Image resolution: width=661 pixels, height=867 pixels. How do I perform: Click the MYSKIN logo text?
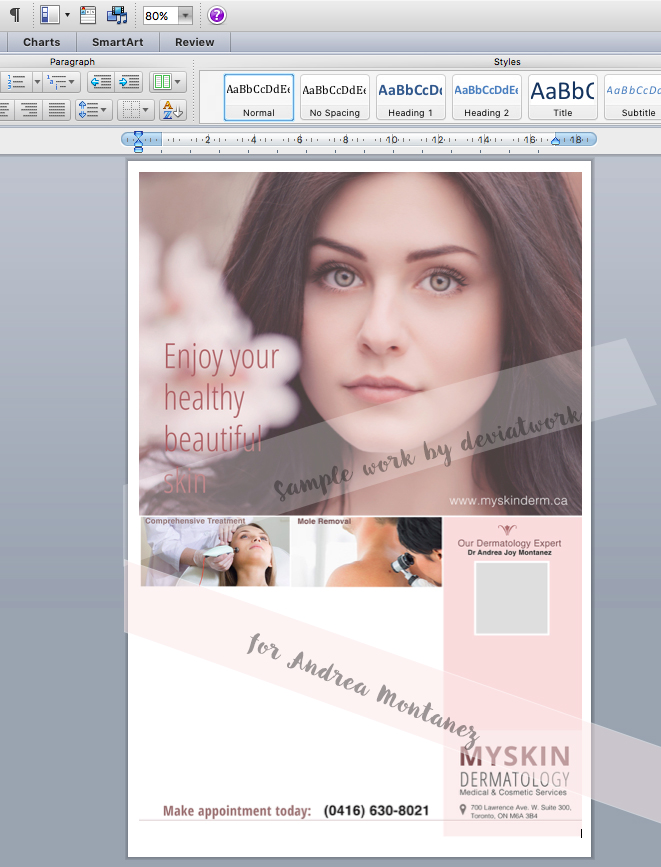pos(515,756)
